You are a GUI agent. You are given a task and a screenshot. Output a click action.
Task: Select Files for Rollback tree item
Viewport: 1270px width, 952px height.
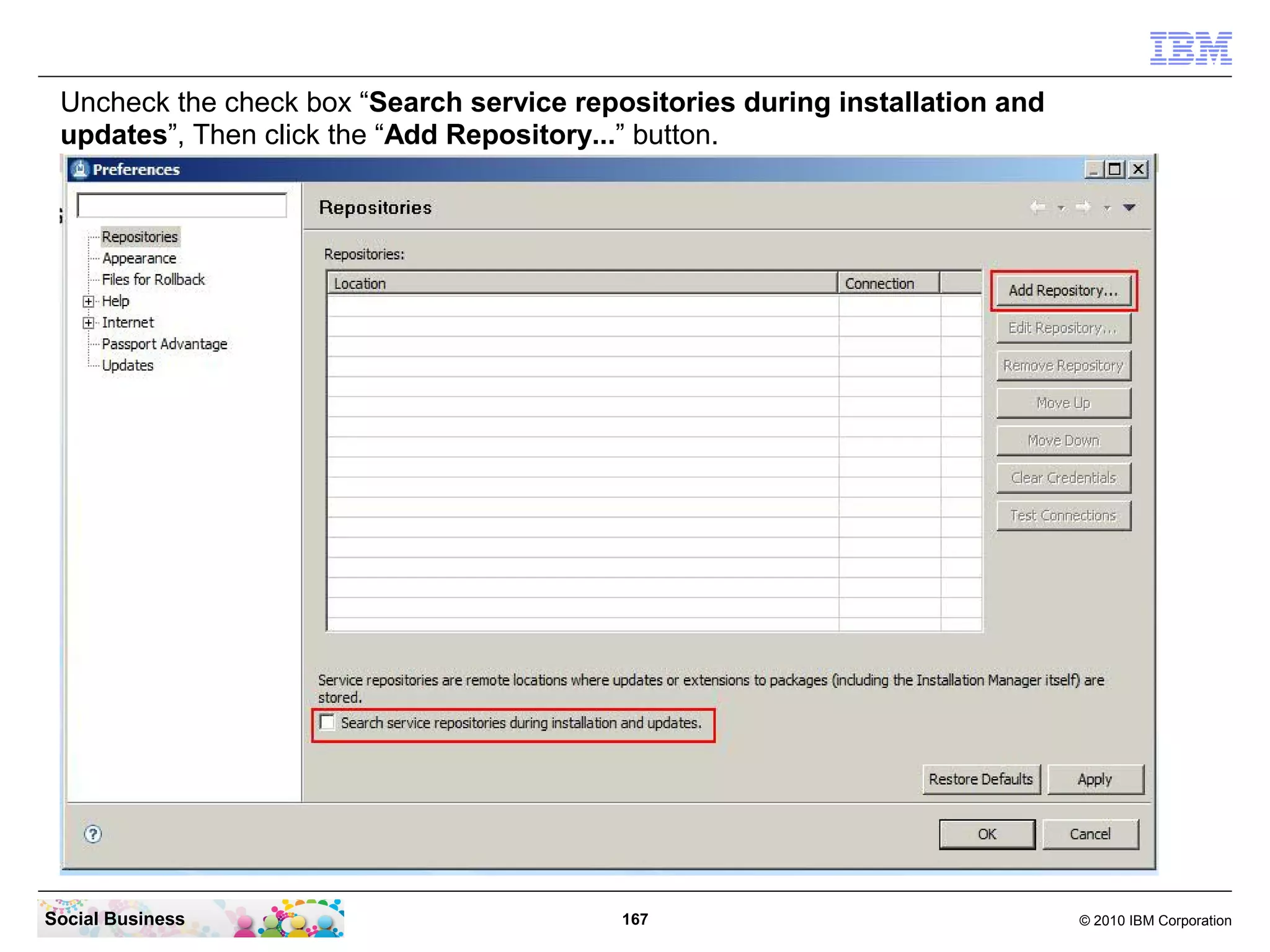click(x=153, y=280)
